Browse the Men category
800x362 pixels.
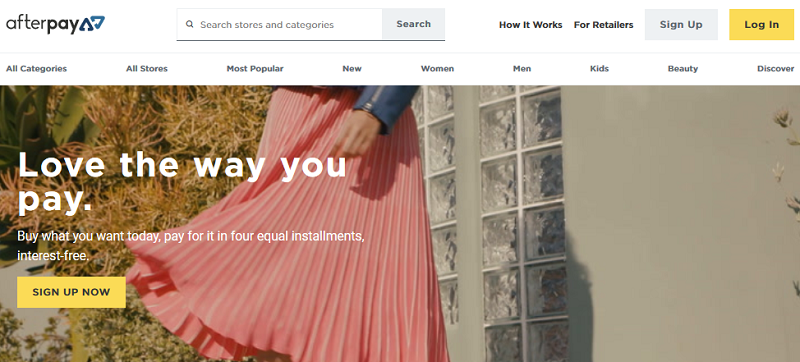(x=522, y=68)
